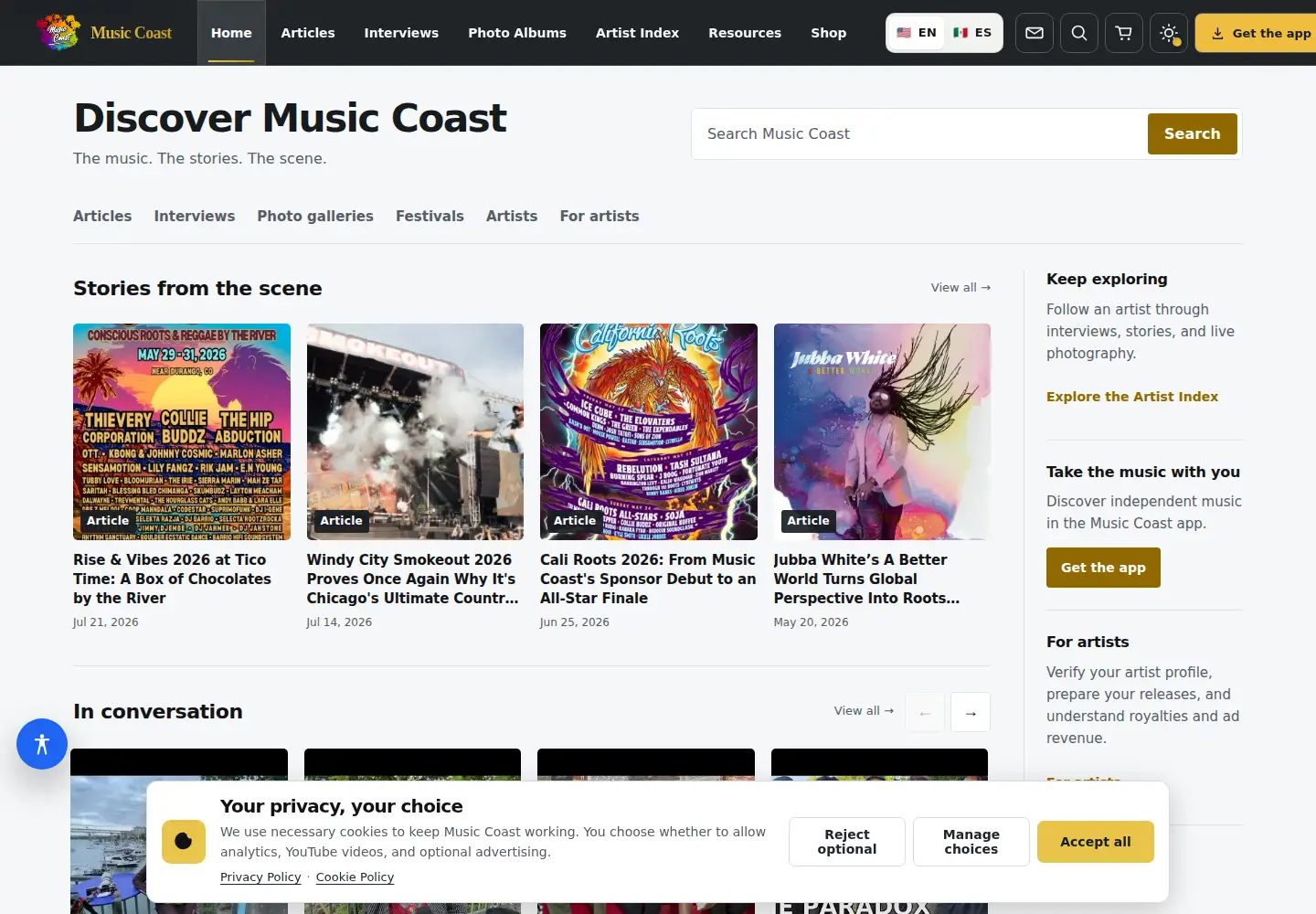Open the header search magnifier icon
Image resolution: width=1316 pixels, height=914 pixels.
click(1079, 33)
